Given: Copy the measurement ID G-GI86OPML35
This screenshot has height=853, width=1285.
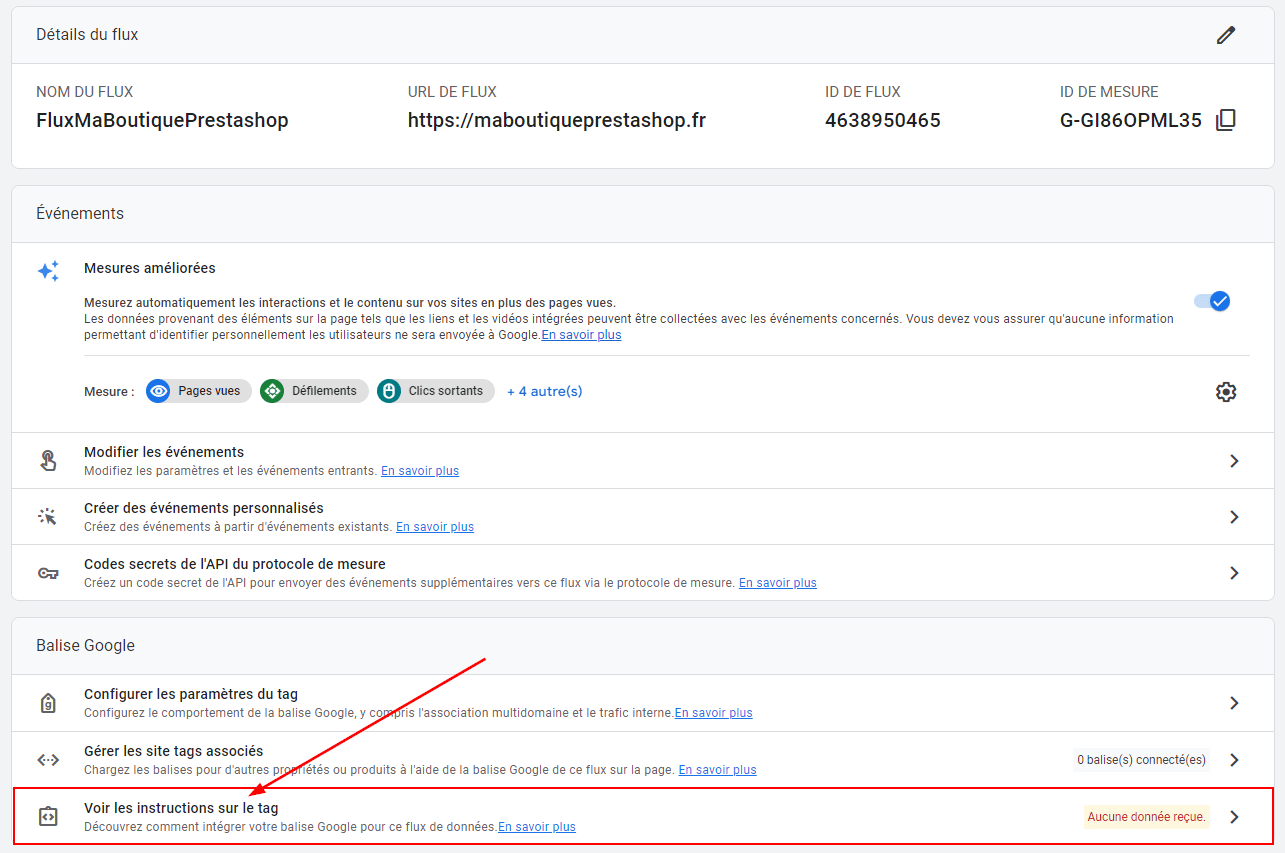Looking at the screenshot, I should [x=1226, y=121].
